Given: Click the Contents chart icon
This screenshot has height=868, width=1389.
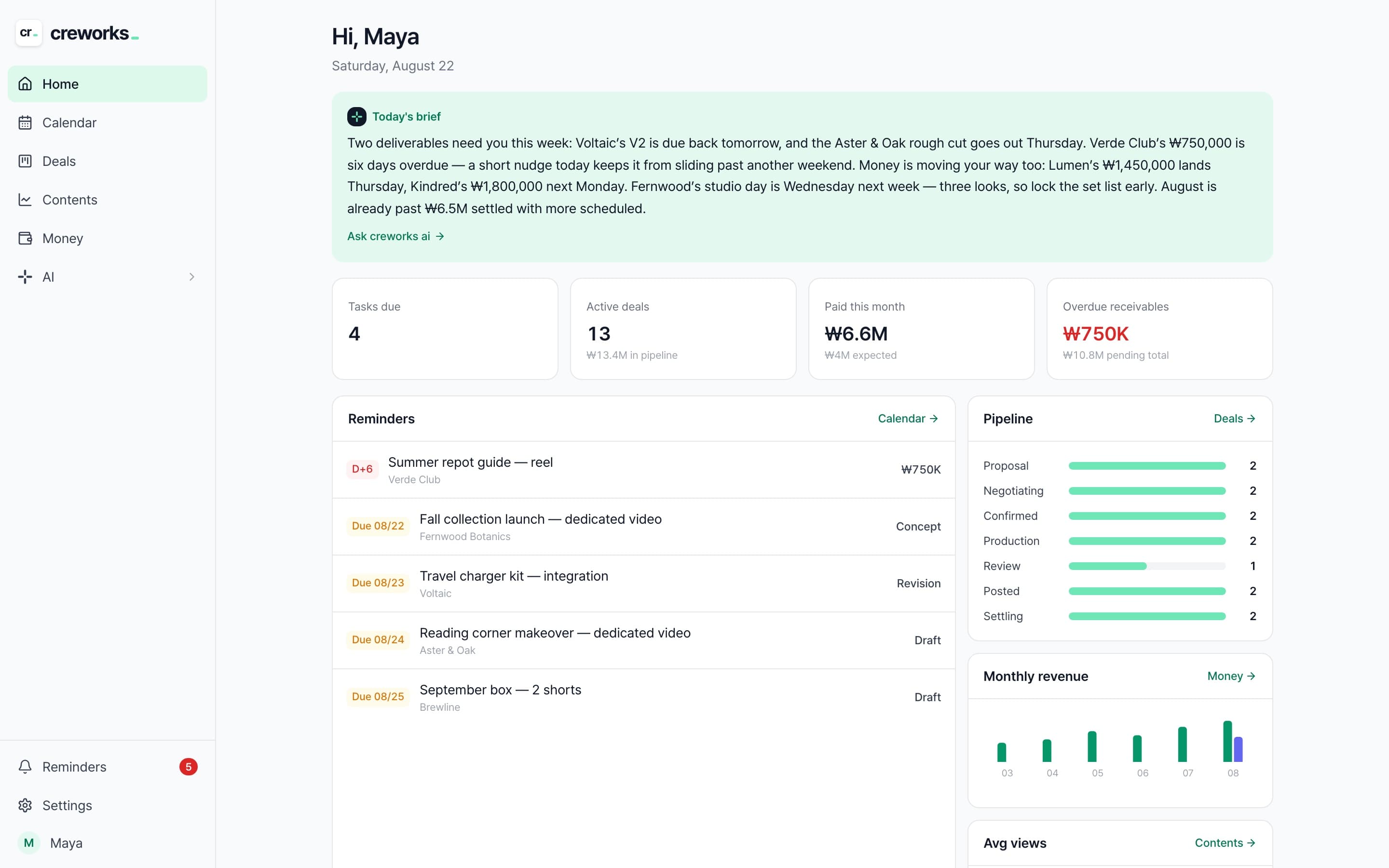Looking at the screenshot, I should point(25,199).
